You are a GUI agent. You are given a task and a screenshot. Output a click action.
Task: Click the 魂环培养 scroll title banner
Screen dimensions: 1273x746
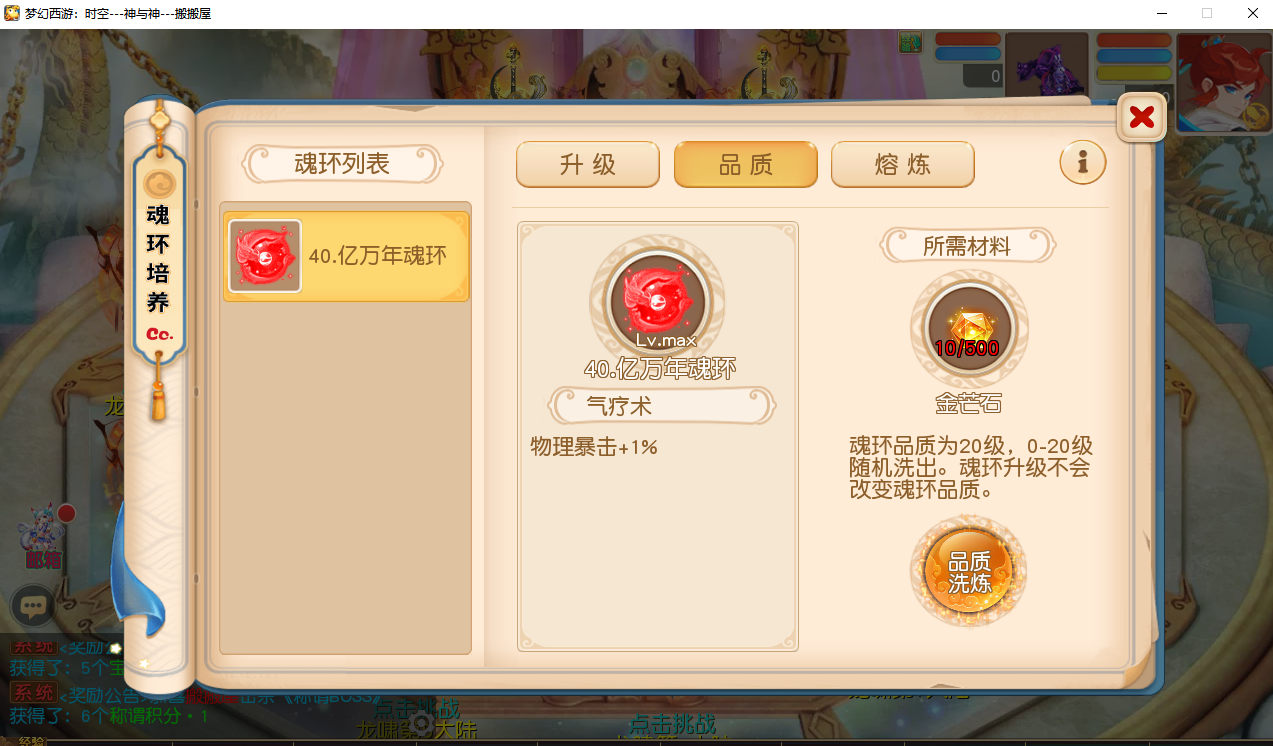click(158, 259)
